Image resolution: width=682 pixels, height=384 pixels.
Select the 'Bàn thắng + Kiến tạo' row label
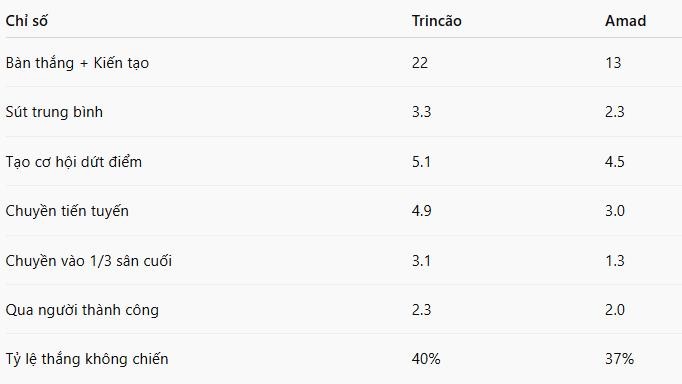(77, 63)
